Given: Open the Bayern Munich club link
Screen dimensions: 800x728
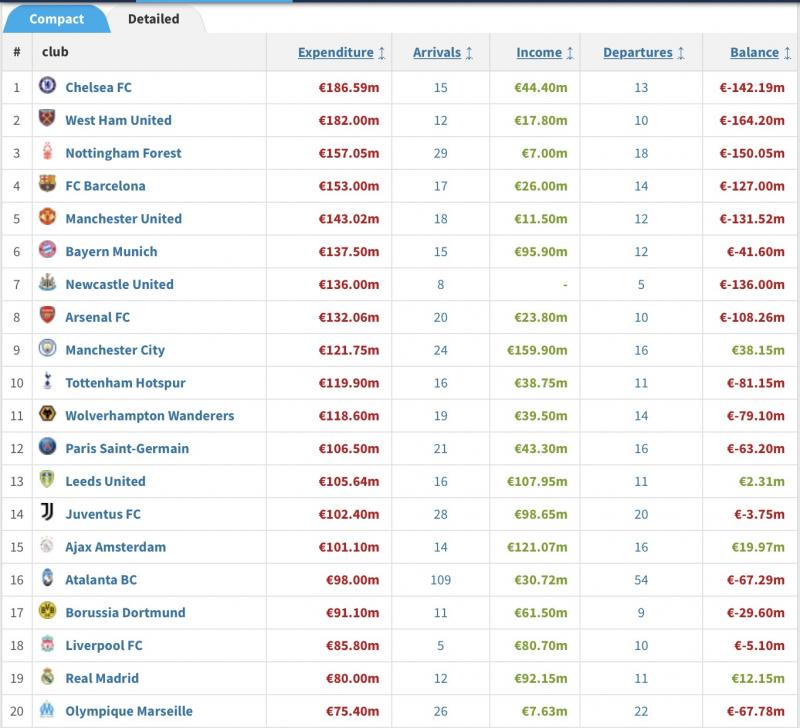Looking at the screenshot, I should coord(111,252).
